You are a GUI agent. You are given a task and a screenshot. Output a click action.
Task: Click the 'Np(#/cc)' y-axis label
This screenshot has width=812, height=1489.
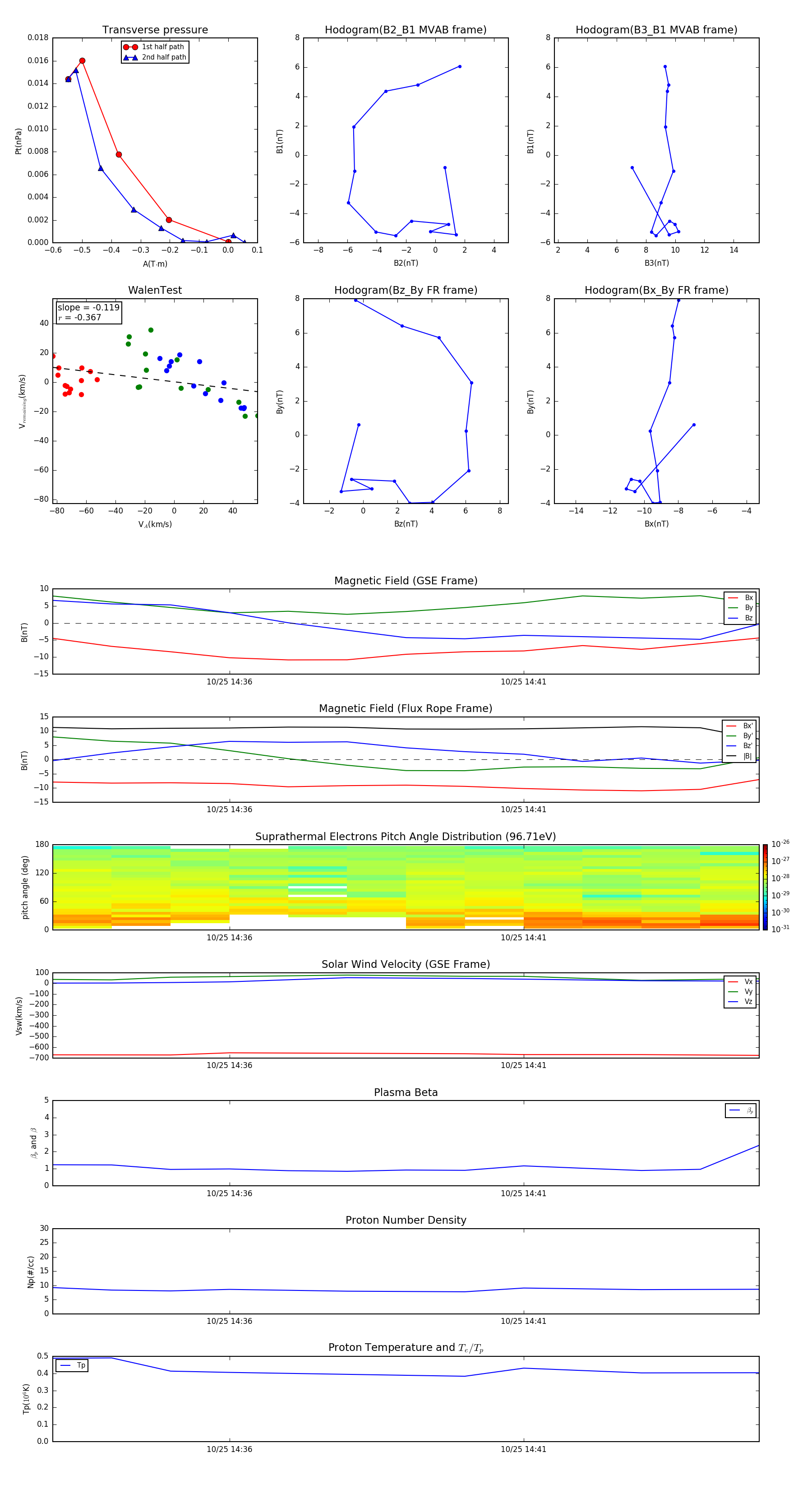pyautogui.click(x=31, y=1272)
